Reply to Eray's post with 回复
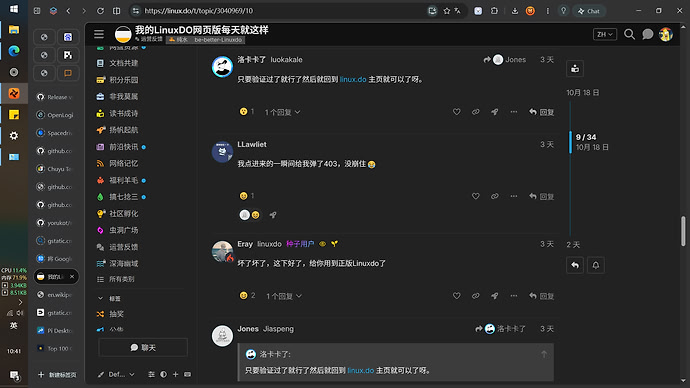Screen dimensions: 690x388 (x=542, y=296)
